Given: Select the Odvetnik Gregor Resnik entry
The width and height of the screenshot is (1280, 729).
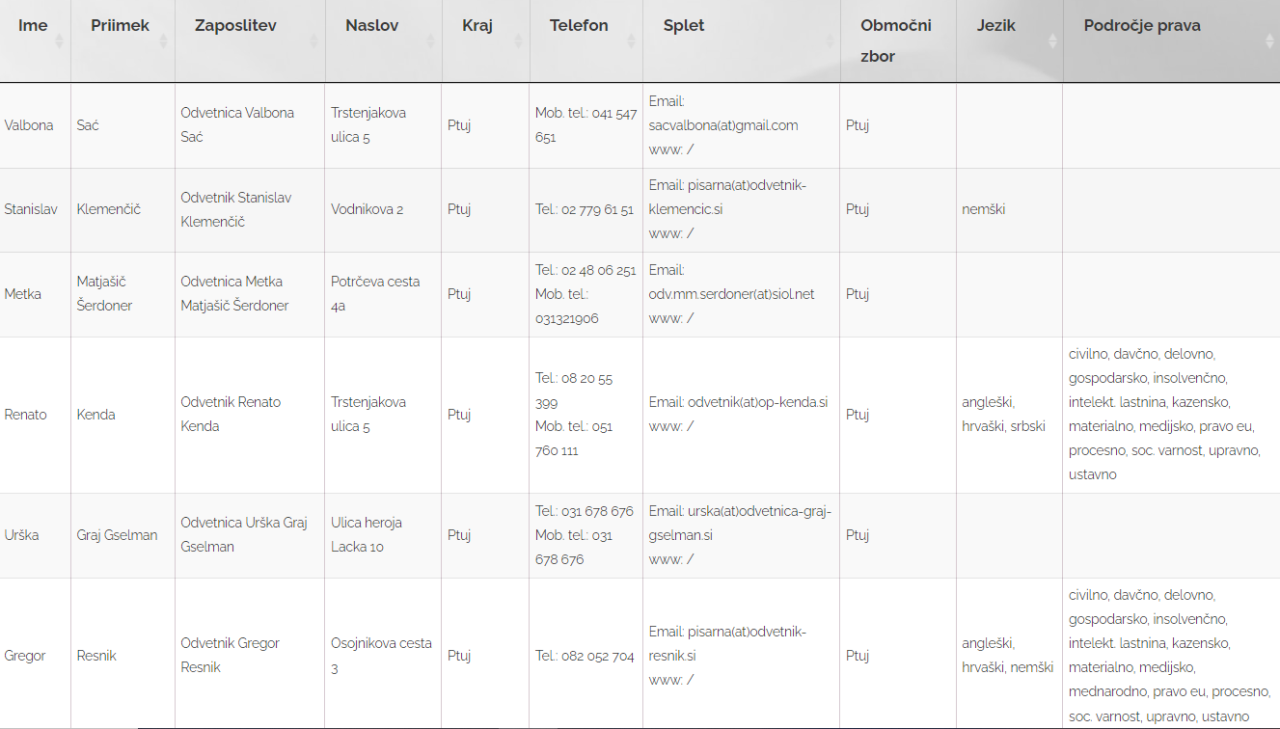Looking at the screenshot, I should coord(230,655).
